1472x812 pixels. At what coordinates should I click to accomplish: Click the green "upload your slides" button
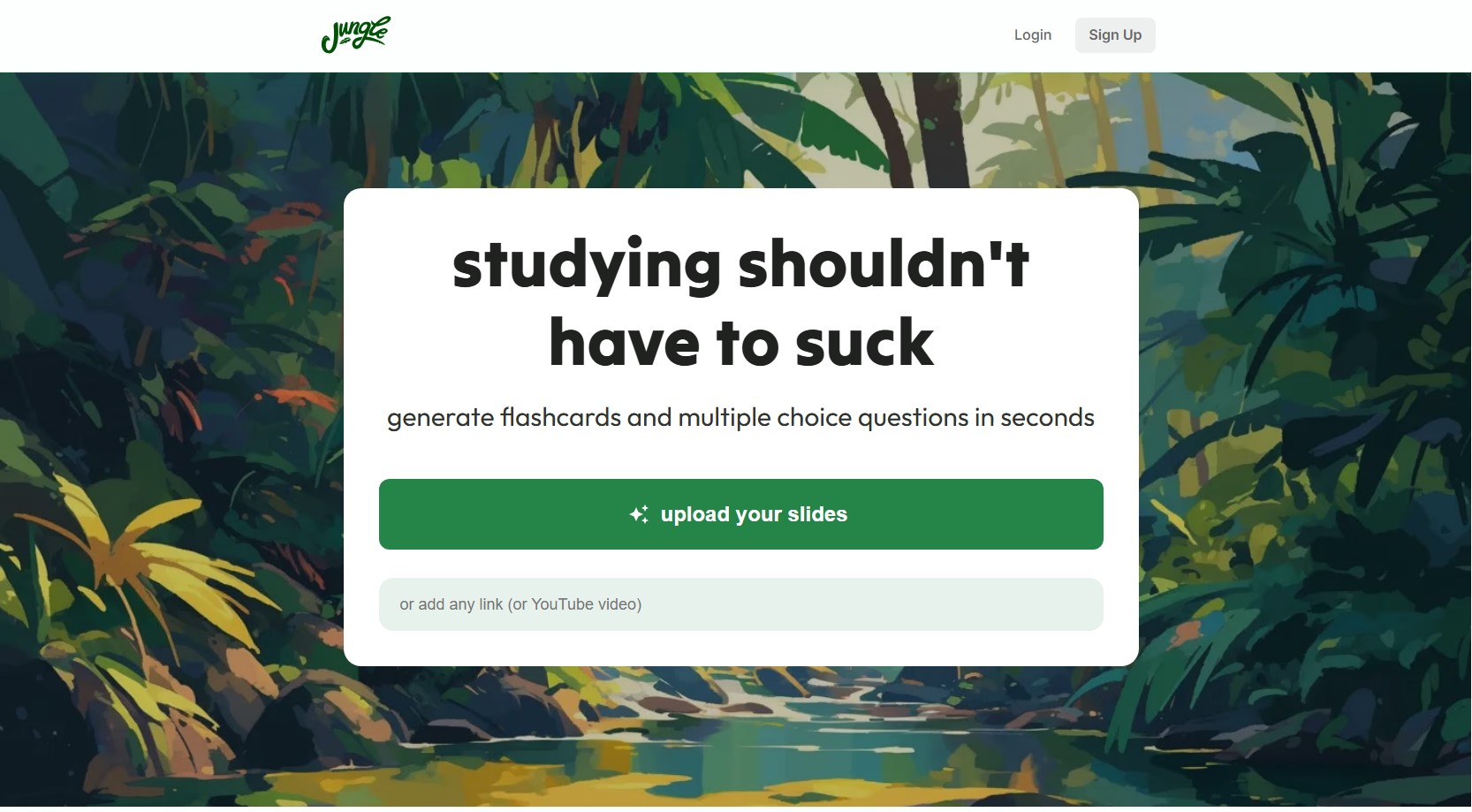[741, 514]
